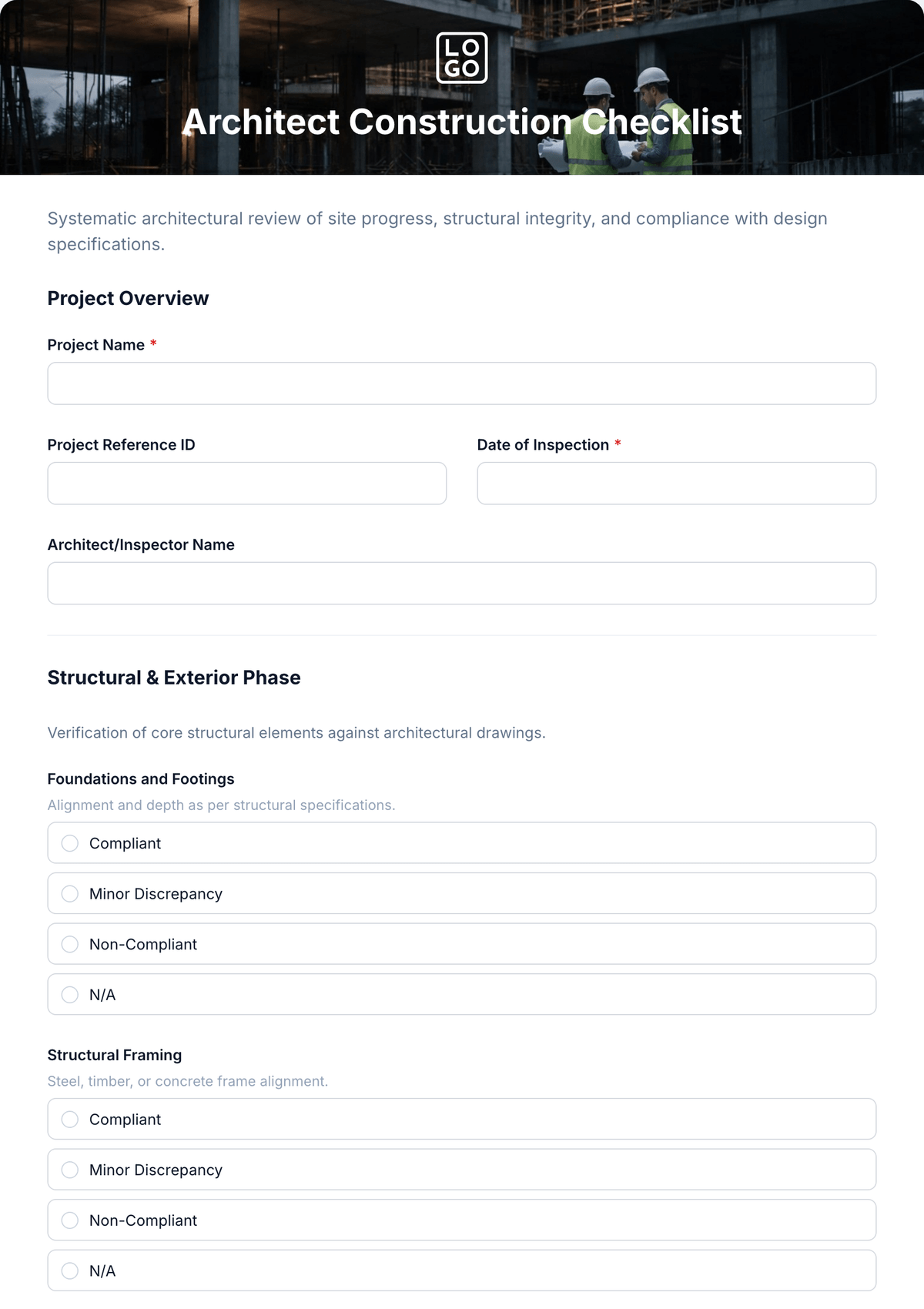This screenshot has height=1309, width=924.
Task: Click the LOGO icon in header
Action: [462, 58]
